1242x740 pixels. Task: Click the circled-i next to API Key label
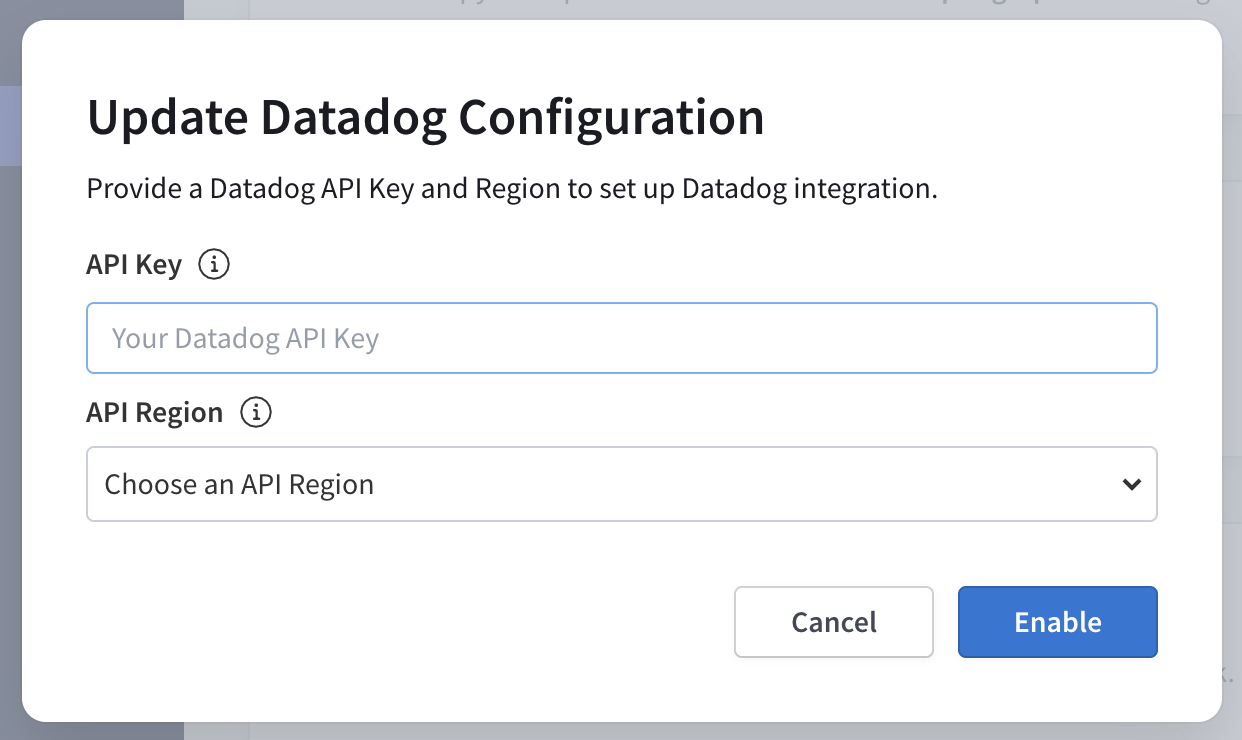[213, 263]
